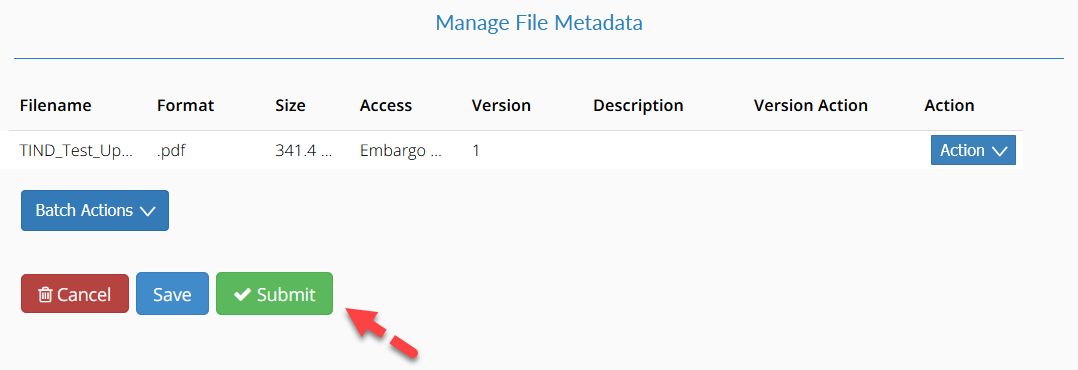
Task: Save the file metadata
Action: pos(172,294)
